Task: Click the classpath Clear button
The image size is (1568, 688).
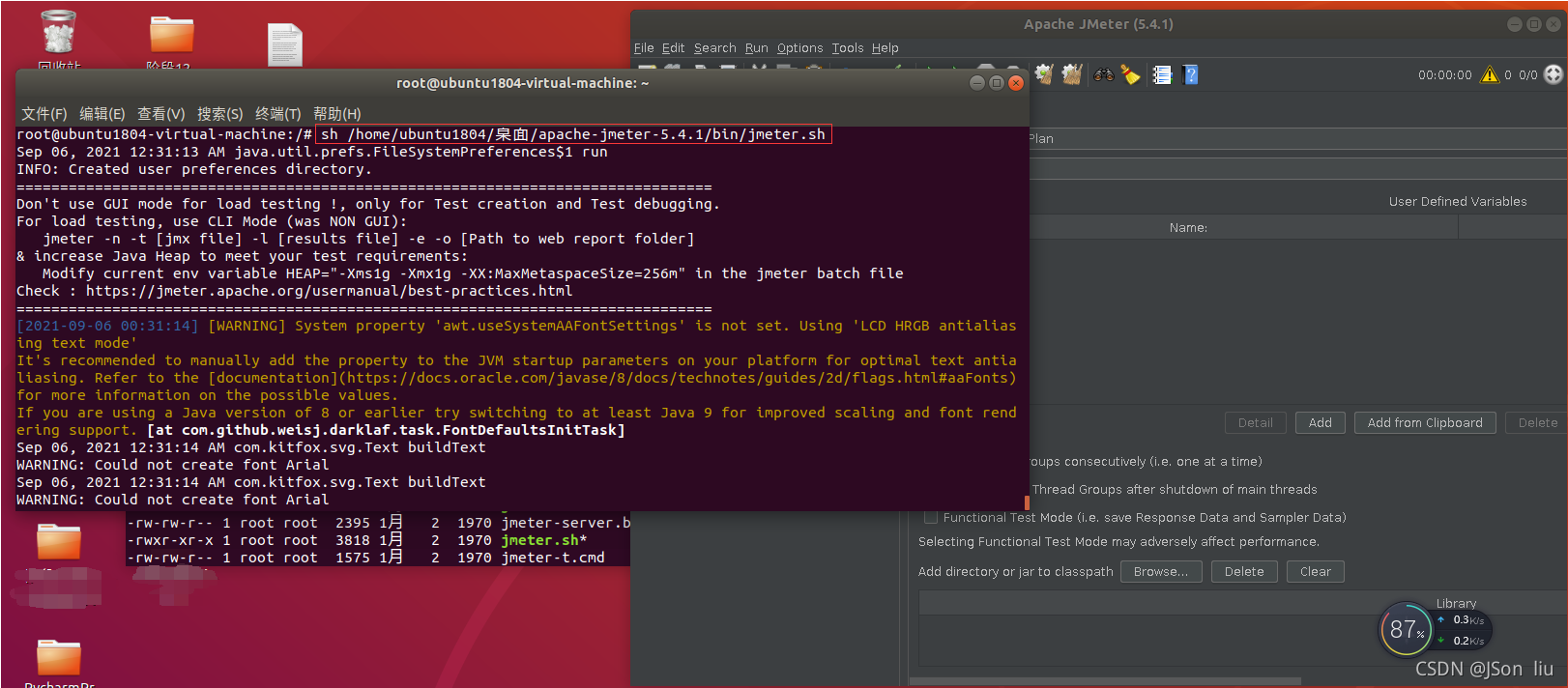Action: coord(1315,571)
